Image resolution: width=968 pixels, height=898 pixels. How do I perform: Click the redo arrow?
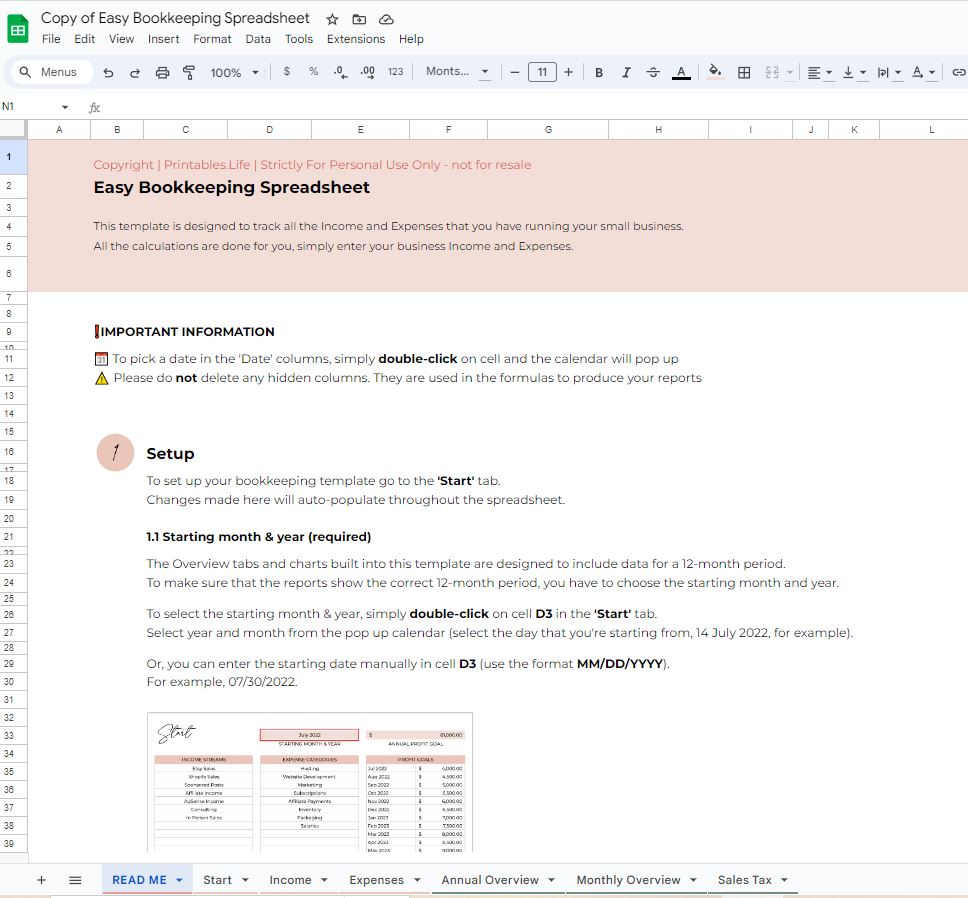click(135, 72)
